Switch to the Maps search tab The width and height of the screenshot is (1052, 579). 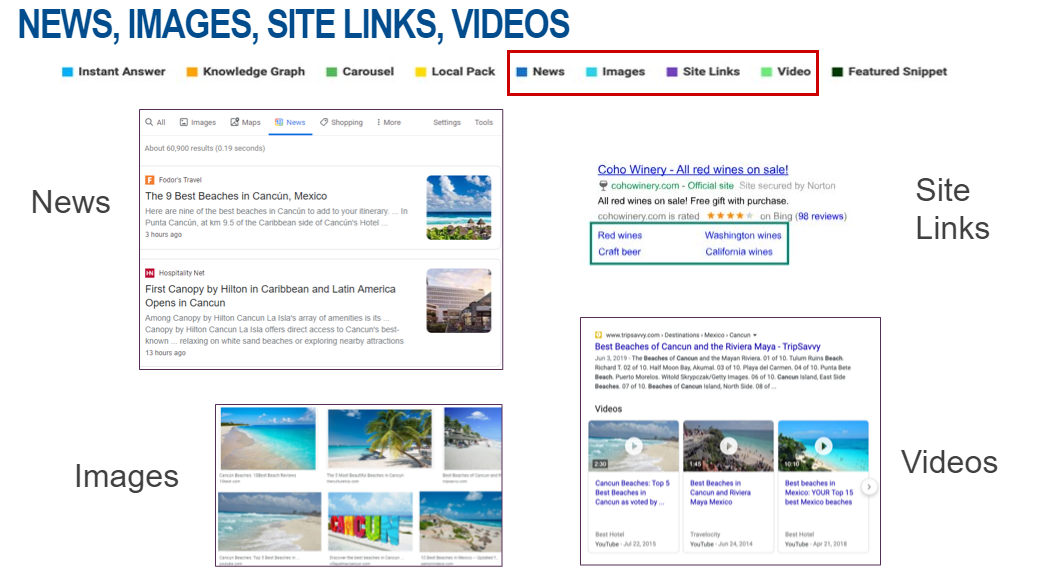click(246, 122)
